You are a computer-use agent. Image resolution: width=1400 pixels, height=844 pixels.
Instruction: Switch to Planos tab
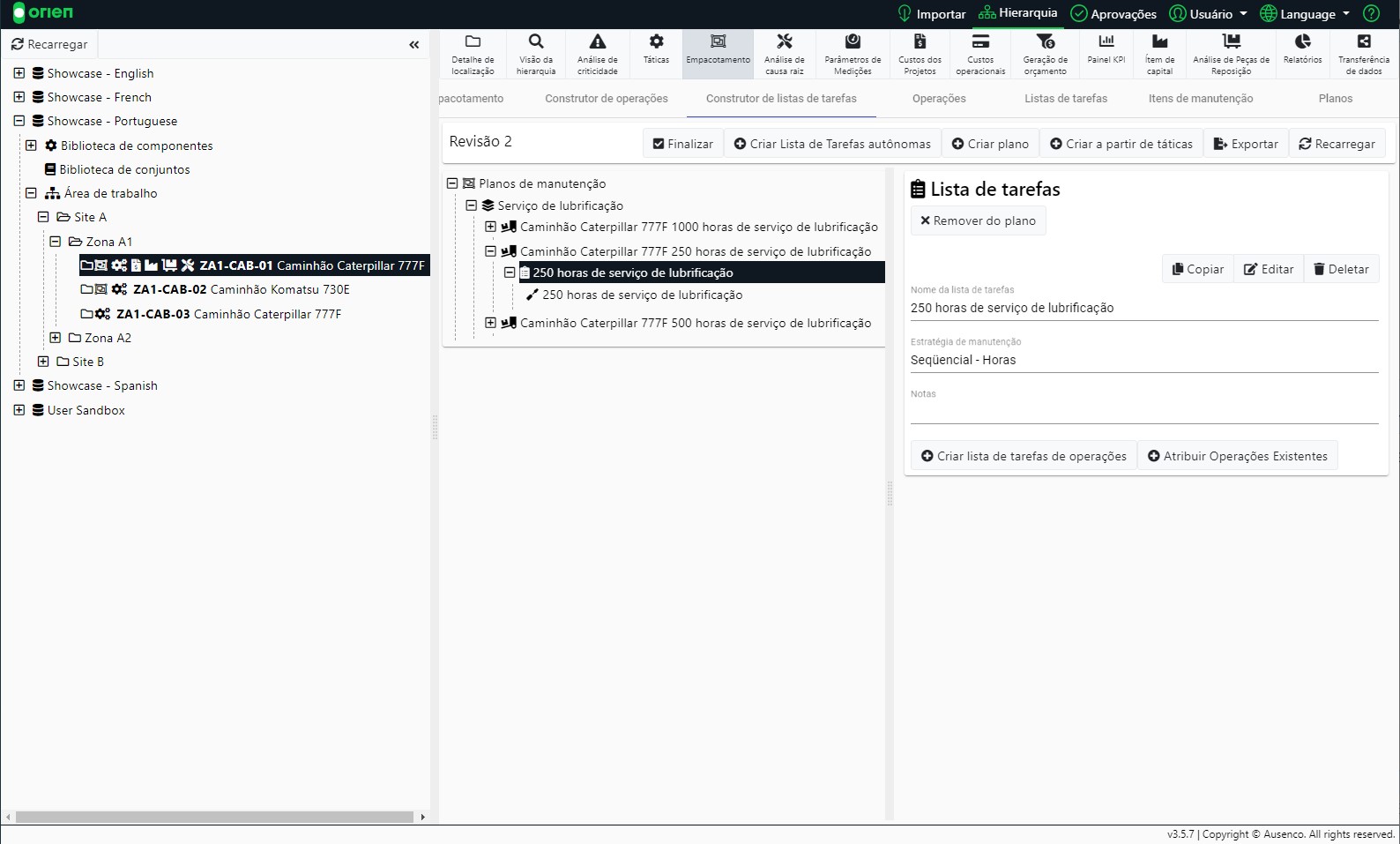click(1336, 99)
